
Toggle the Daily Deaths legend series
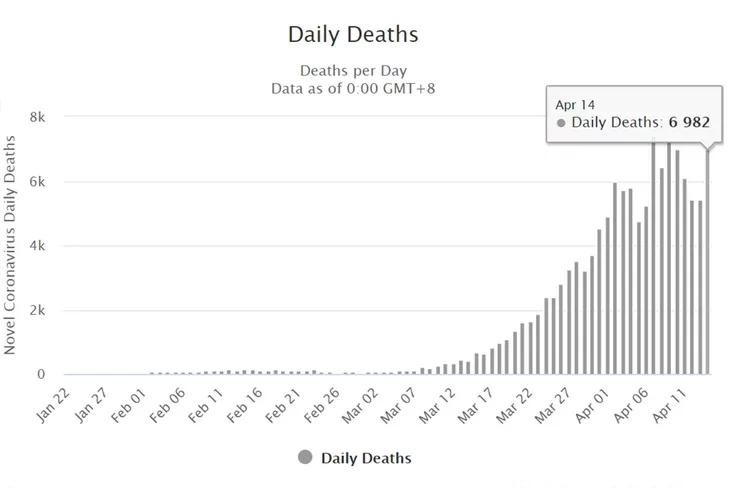tap(365, 458)
